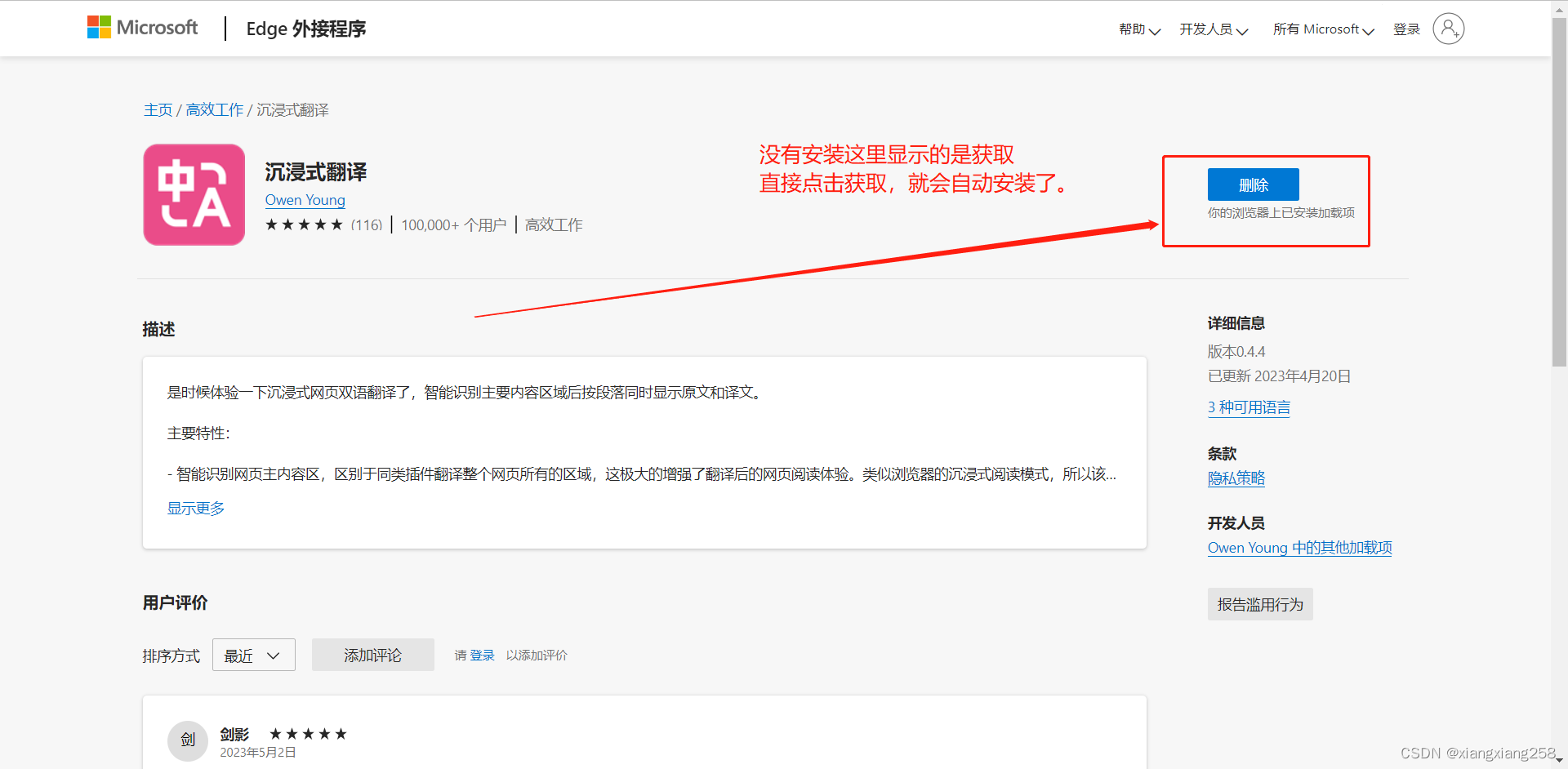Click the Microsoft logo
The height and width of the screenshot is (769, 1568).
point(142,28)
